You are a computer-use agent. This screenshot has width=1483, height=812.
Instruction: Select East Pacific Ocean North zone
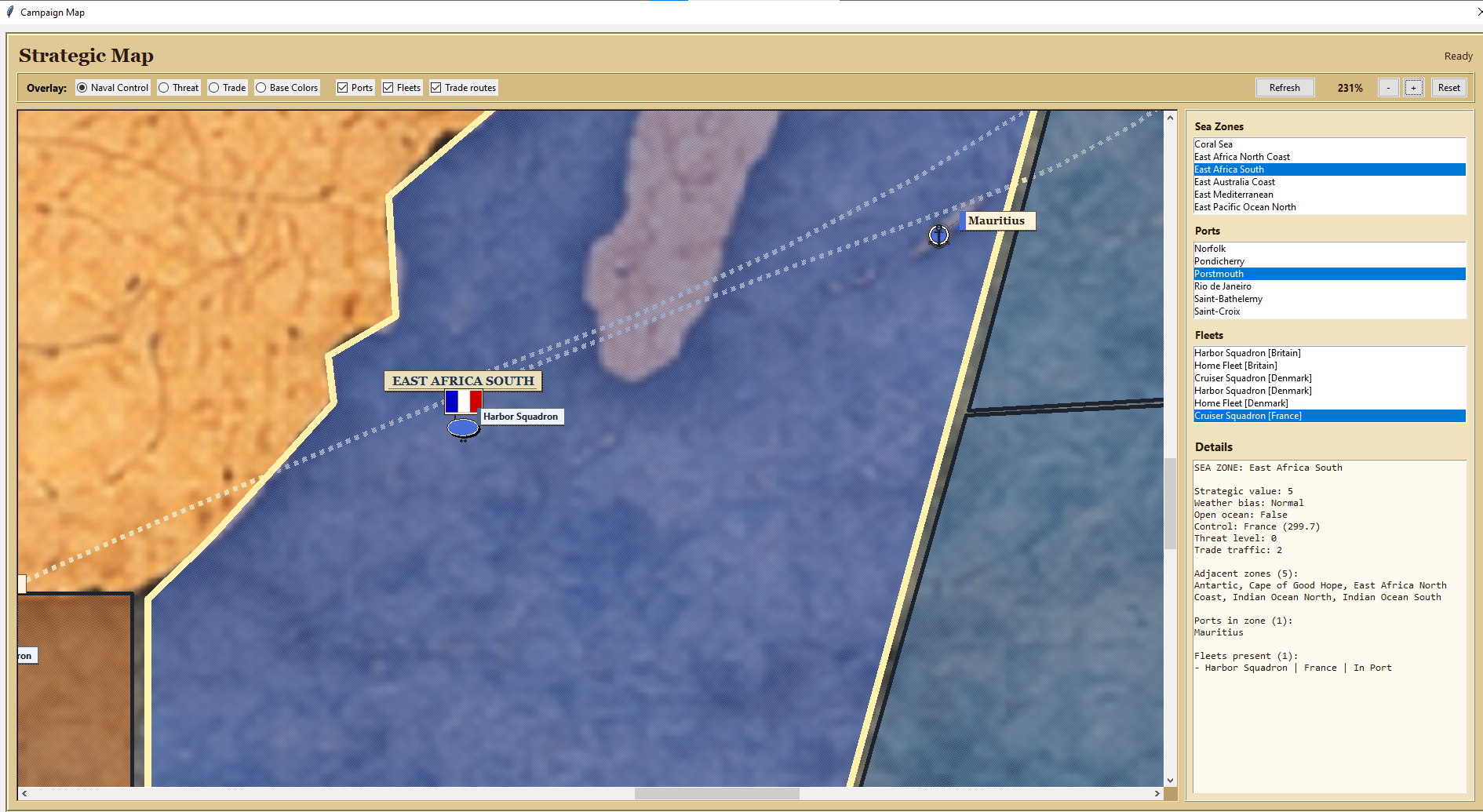click(x=1329, y=207)
